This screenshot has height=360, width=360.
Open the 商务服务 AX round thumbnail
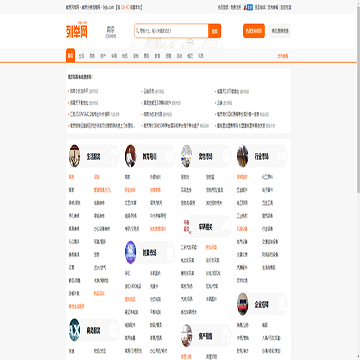(75, 330)
